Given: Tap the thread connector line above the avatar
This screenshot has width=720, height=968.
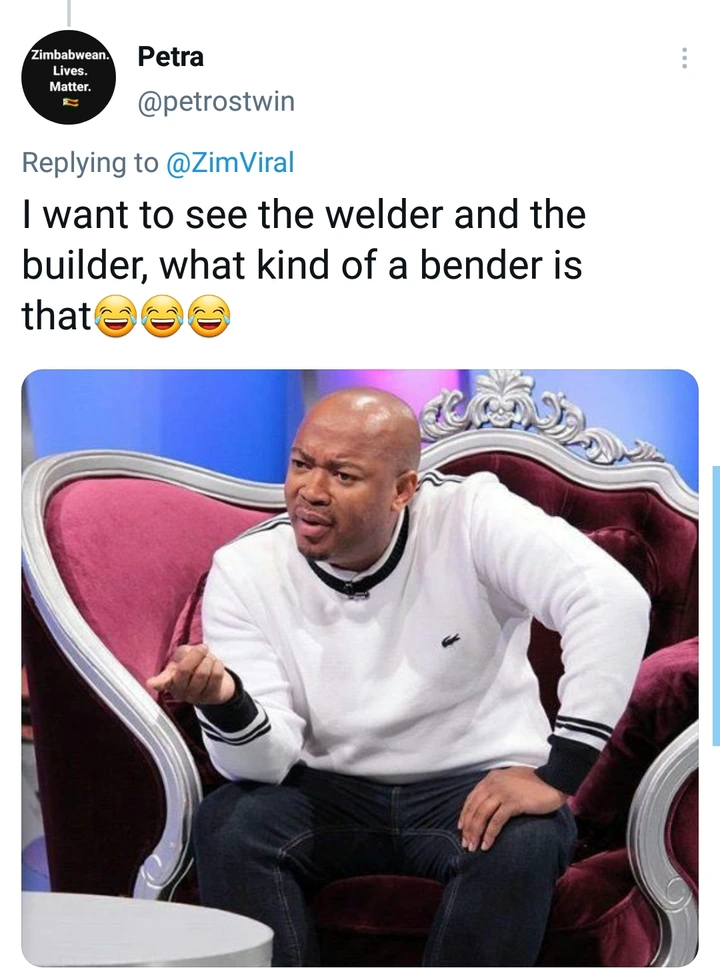Looking at the screenshot, I should click(x=69, y=12).
